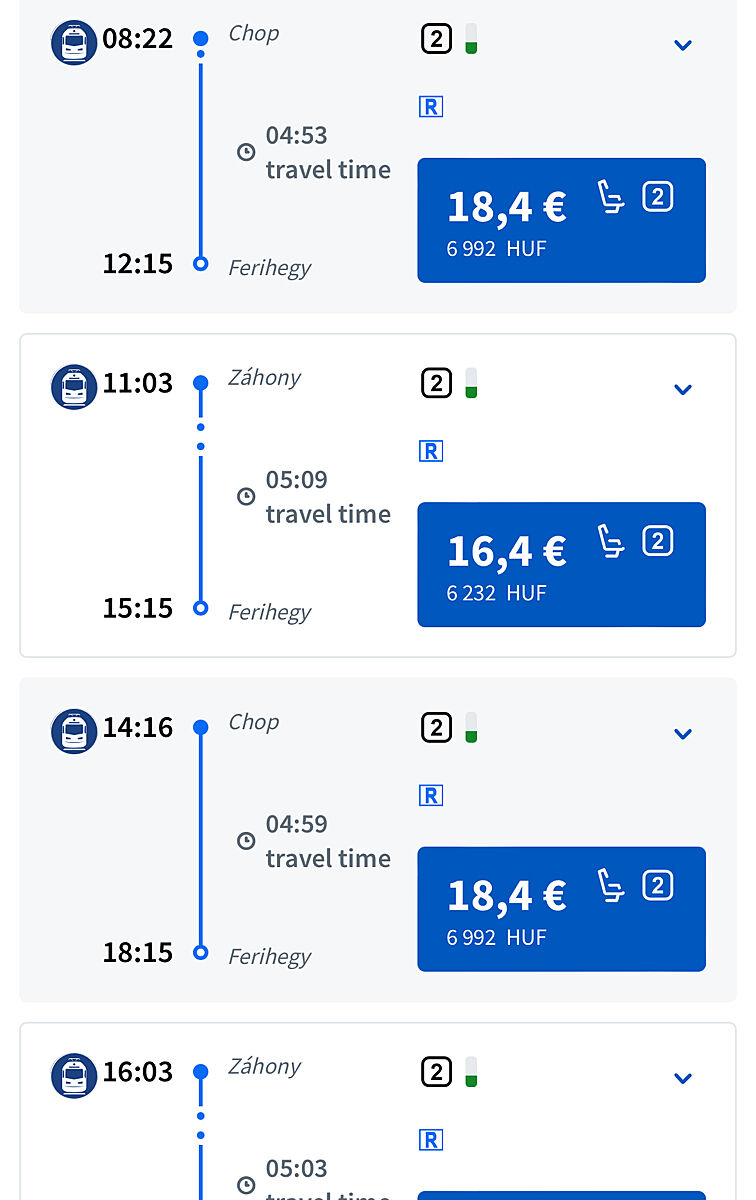
Task: Buy 18,4 € ticket for 08:22 train
Action: point(561,220)
